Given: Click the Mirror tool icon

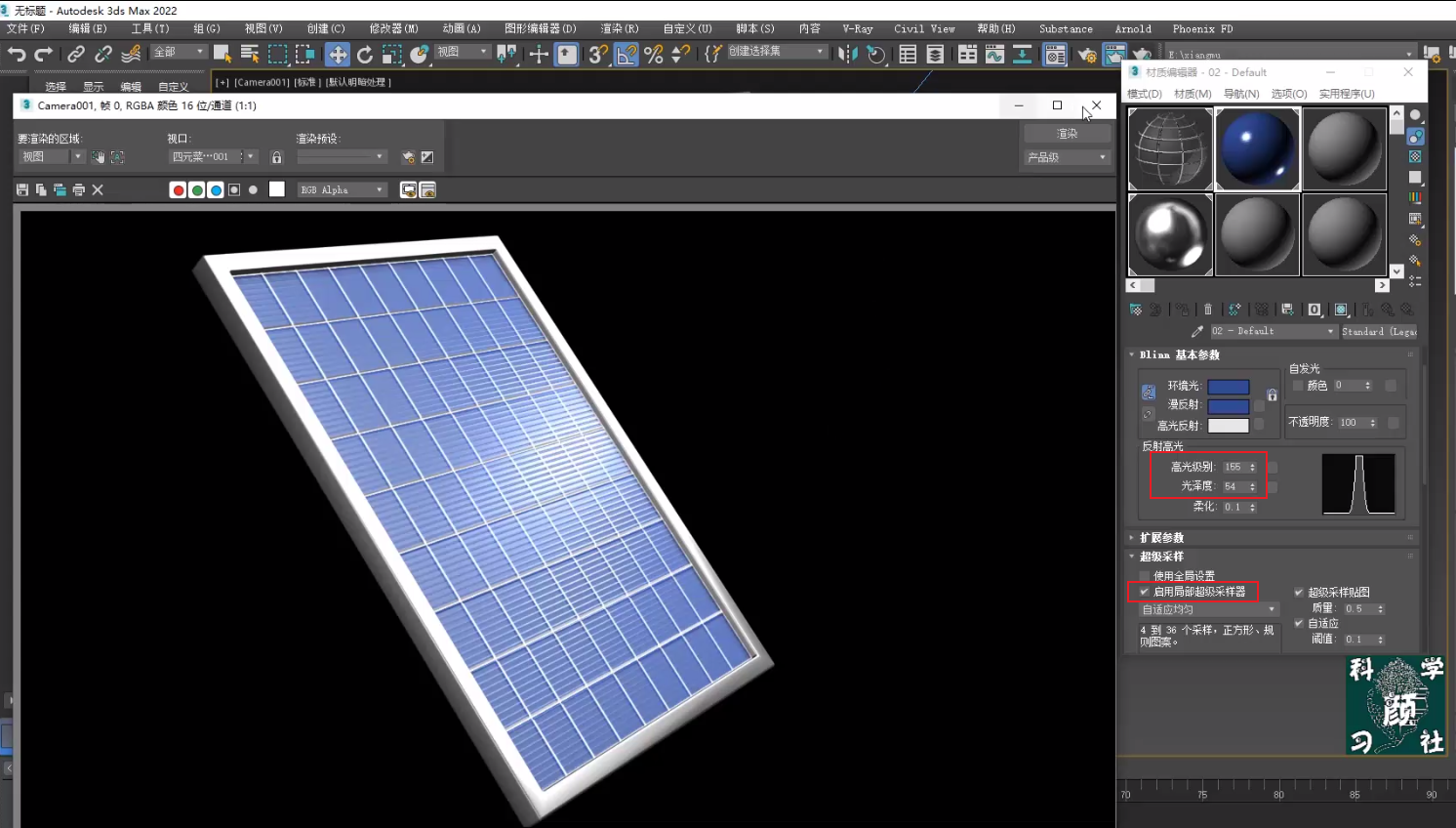Looking at the screenshot, I should pyautogui.click(x=847, y=55).
